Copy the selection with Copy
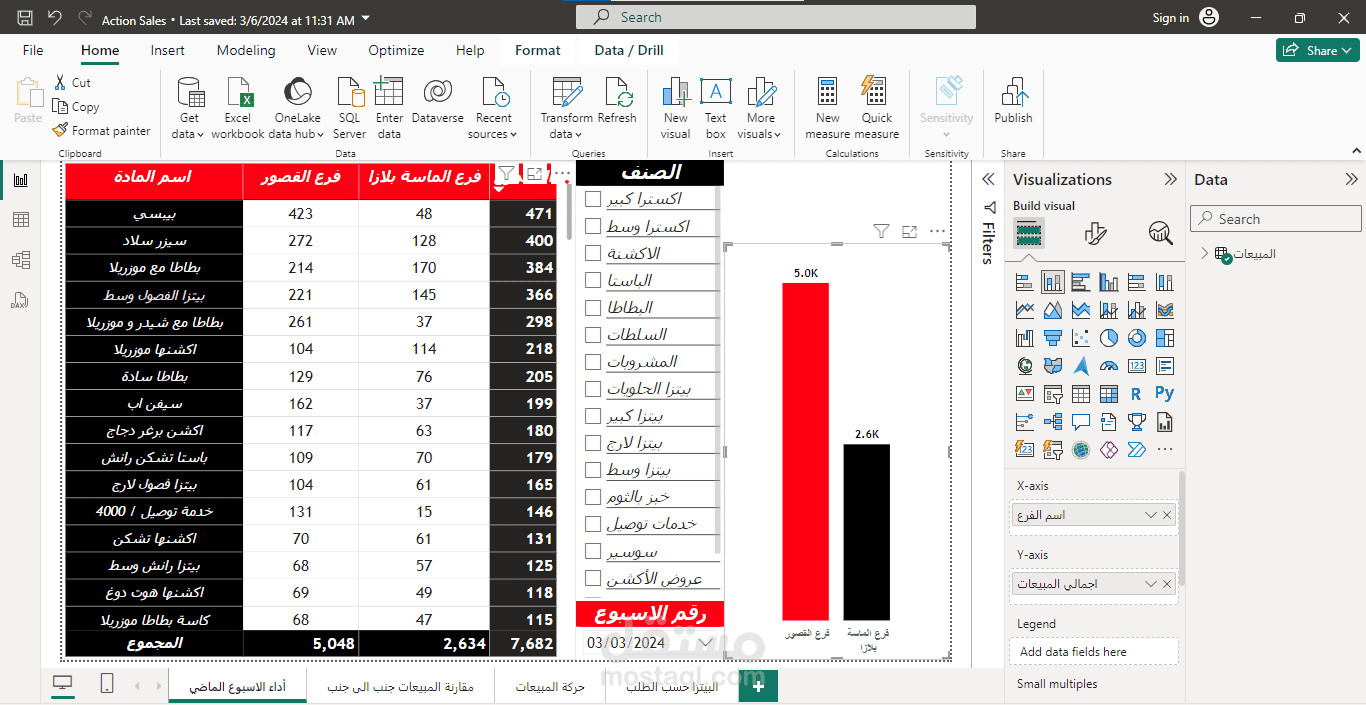The image size is (1366, 705). [76, 107]
